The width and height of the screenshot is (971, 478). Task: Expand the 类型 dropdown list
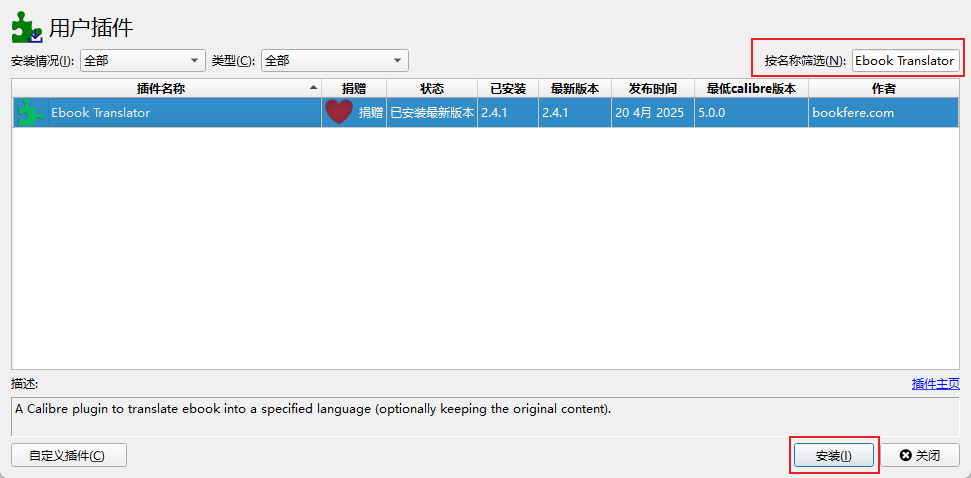click(x=334, y=60)
